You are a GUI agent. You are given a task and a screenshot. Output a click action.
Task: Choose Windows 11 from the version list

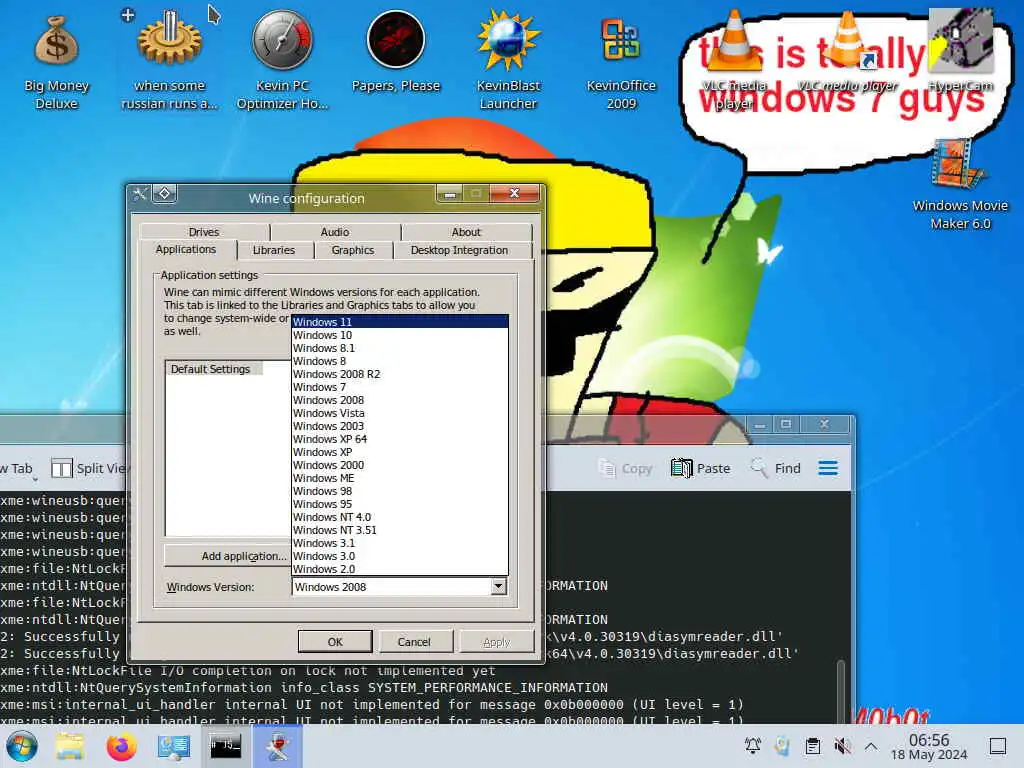[400, 322]
